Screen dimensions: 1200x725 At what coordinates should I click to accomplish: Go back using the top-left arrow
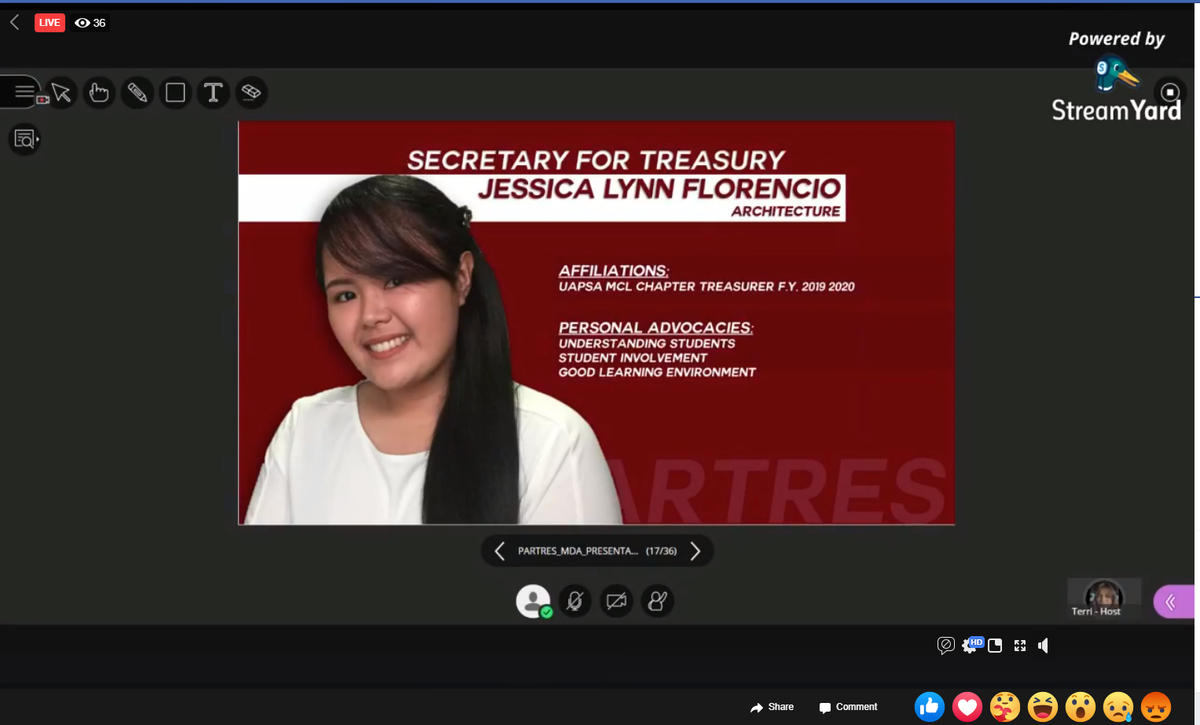[14, 22]
